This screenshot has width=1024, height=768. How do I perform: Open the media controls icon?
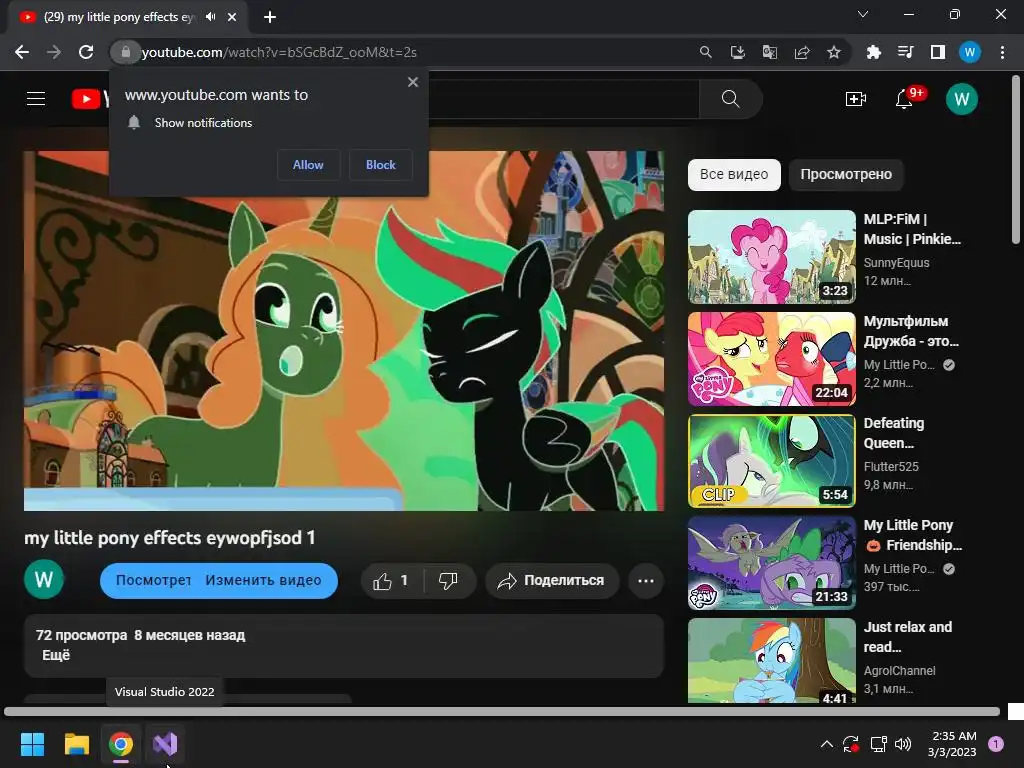tap(906, 52)
